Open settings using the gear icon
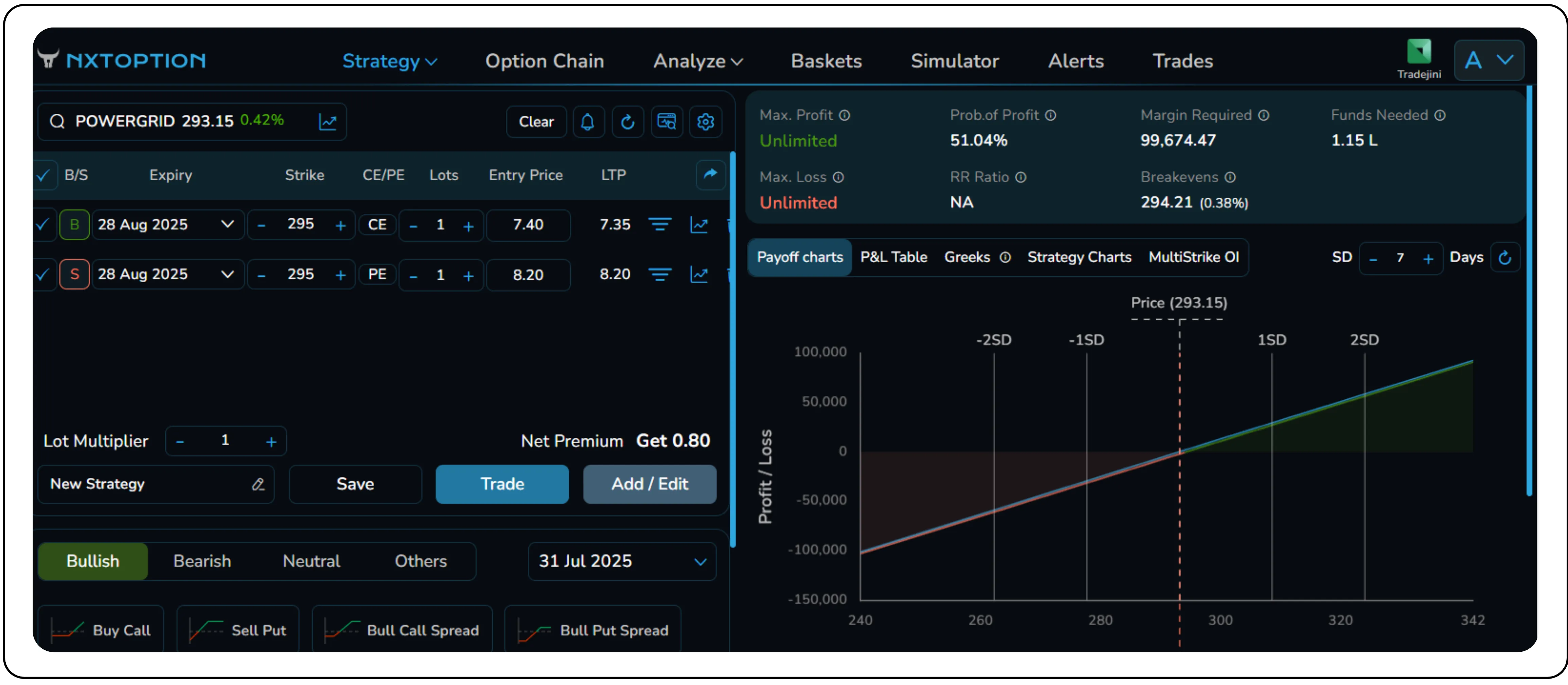This screenshot has width=1568, height=685. pos(706,122)
